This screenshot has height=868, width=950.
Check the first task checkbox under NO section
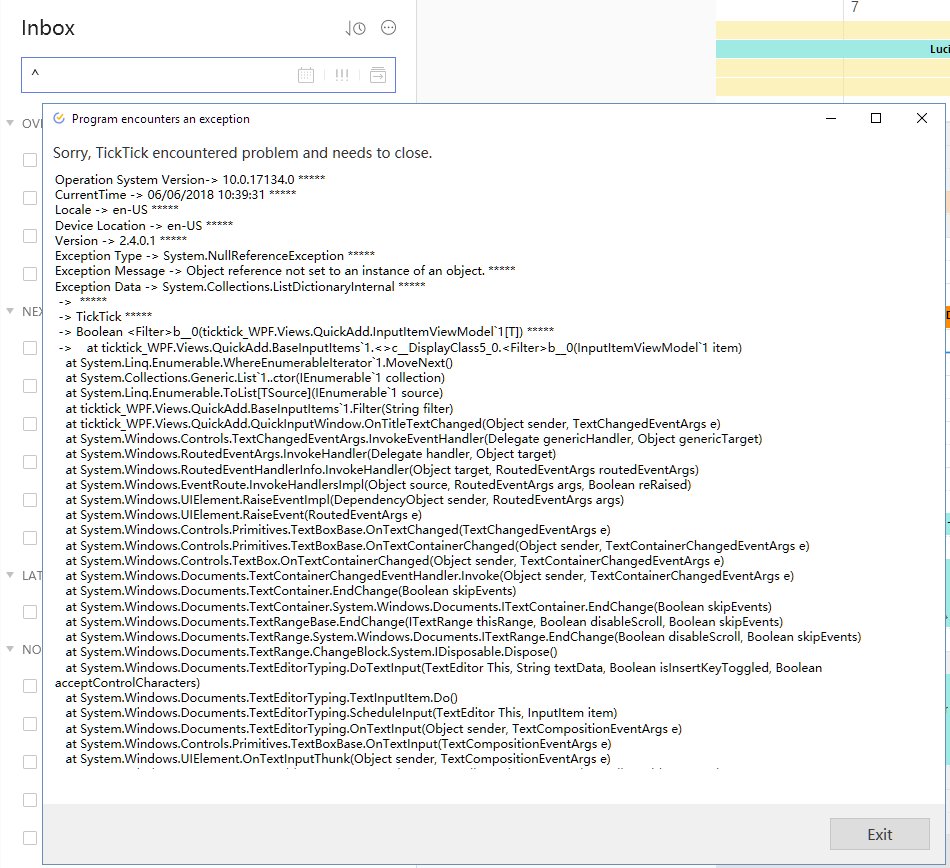coord(30,686)
